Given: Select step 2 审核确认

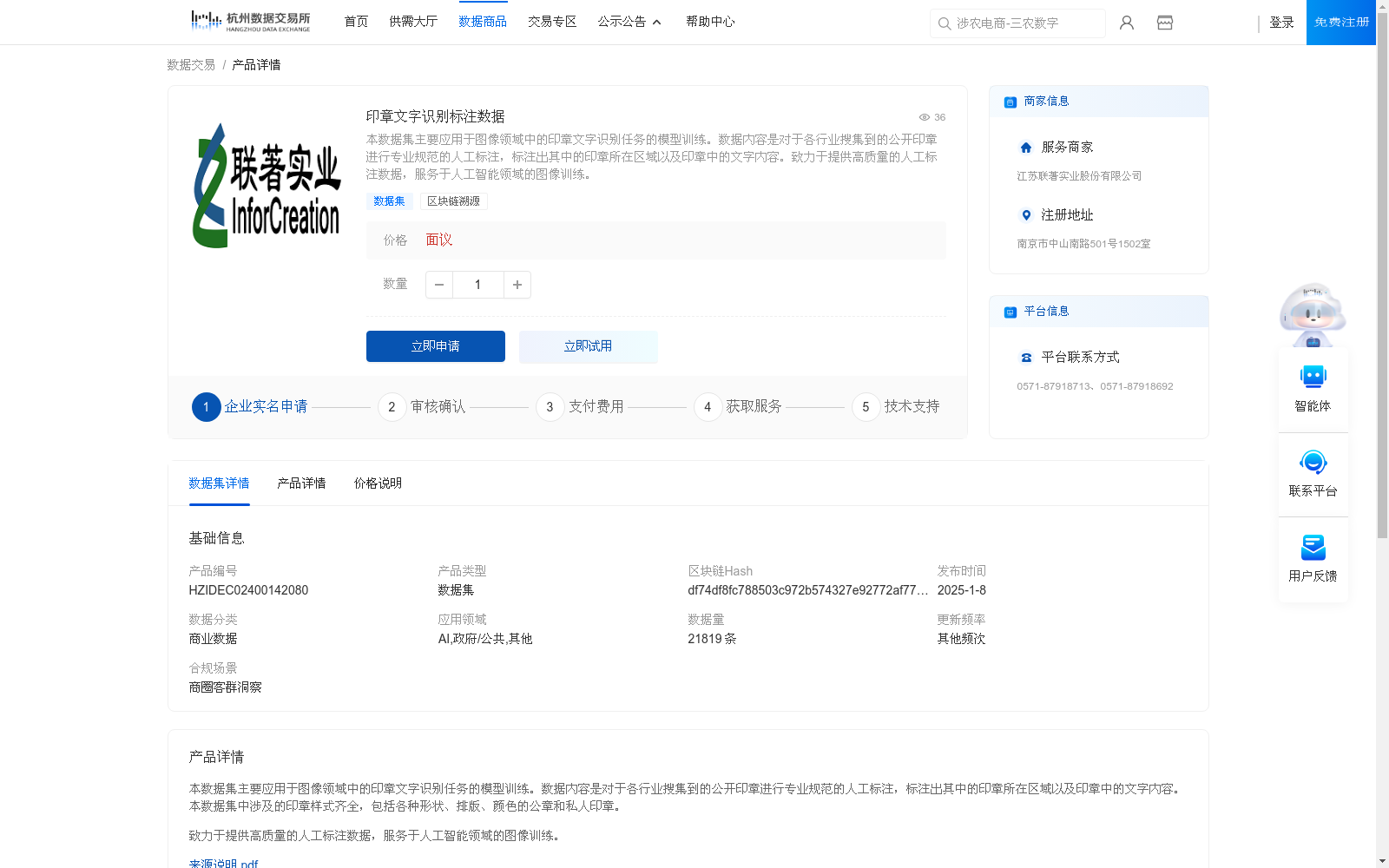Looking at the screenshot, I should point(422,407).
